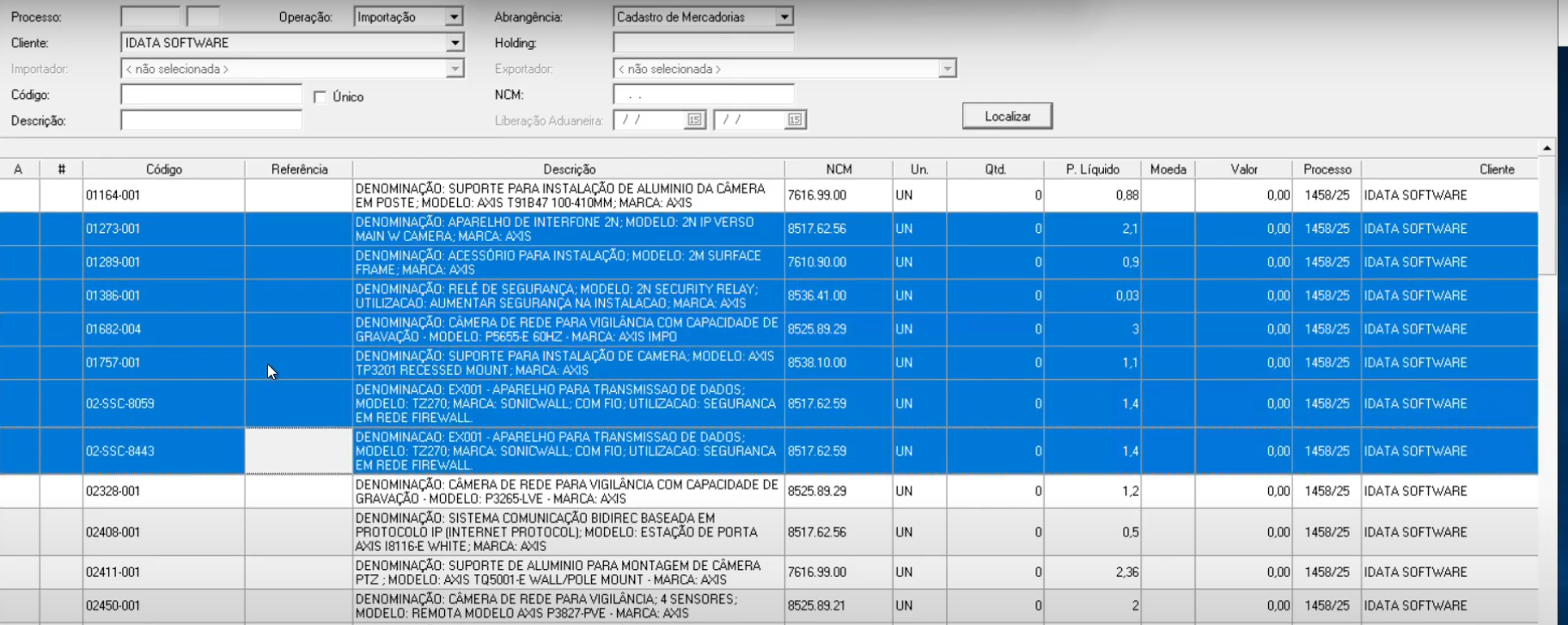Enable the Único checkbox
The image size is (1568, 625).
coord(320,97)
